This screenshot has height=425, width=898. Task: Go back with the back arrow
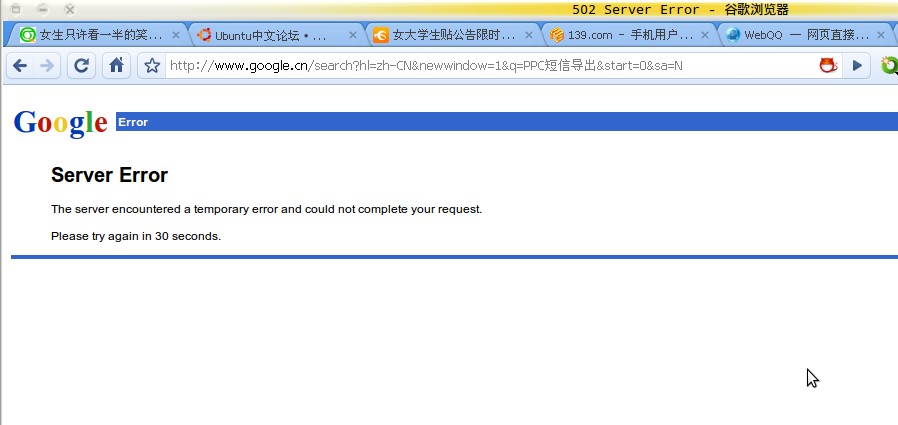click(20, 66)
